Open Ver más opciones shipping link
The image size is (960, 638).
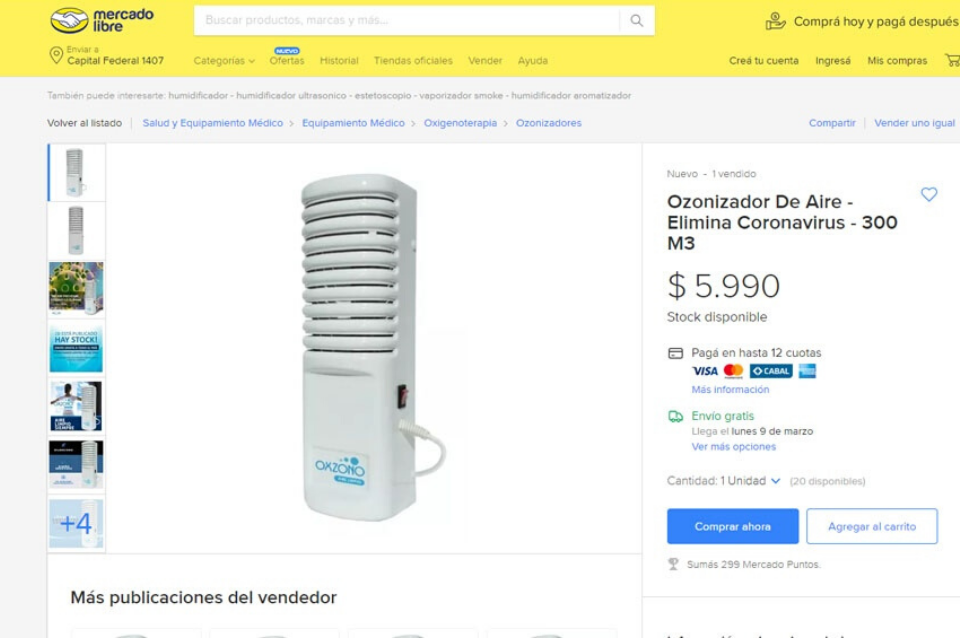pyautogui.click(x=733, y=447)
